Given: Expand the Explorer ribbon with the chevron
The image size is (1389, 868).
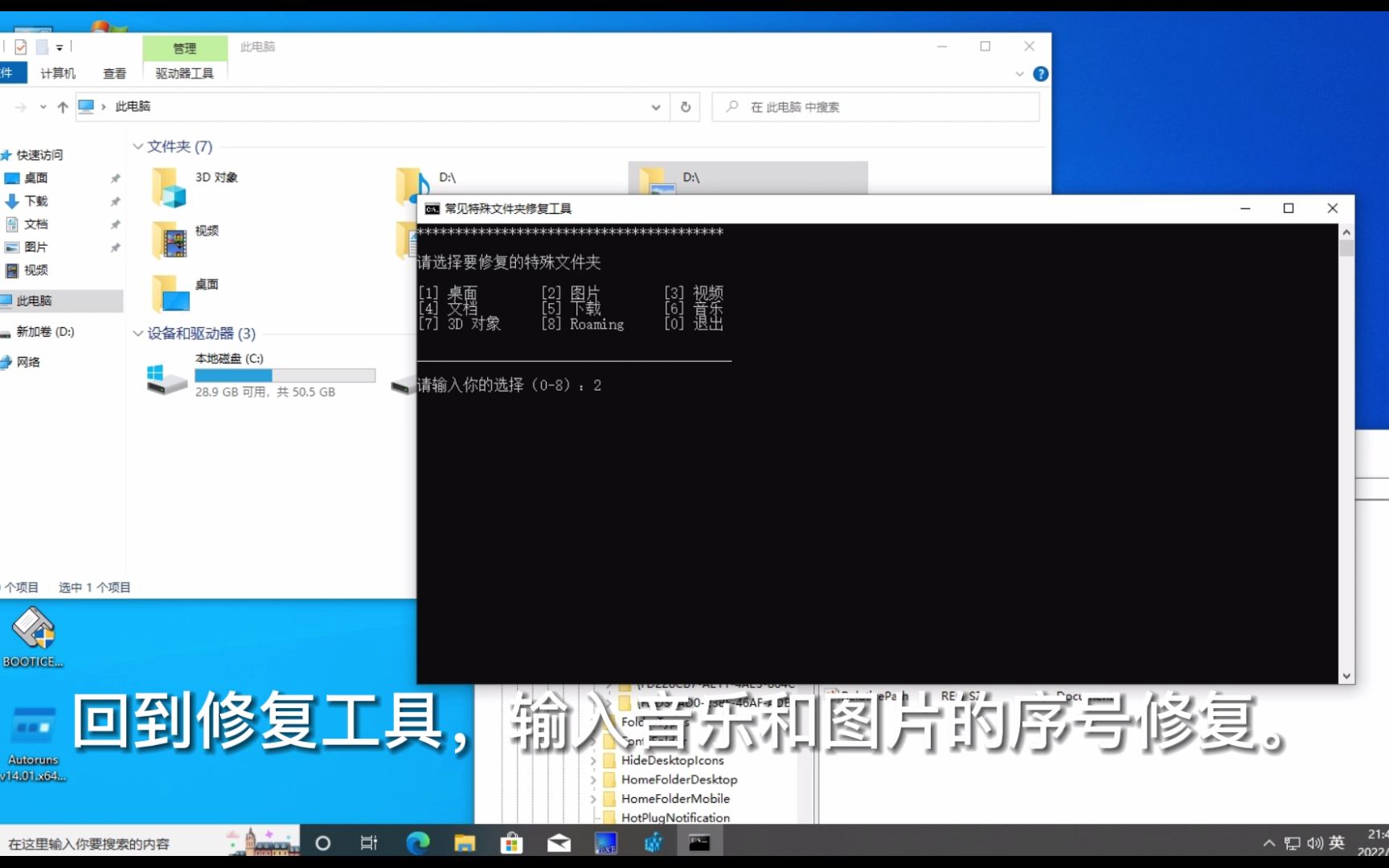Looking at the screenshot, I should click(x=1019, y=74).
